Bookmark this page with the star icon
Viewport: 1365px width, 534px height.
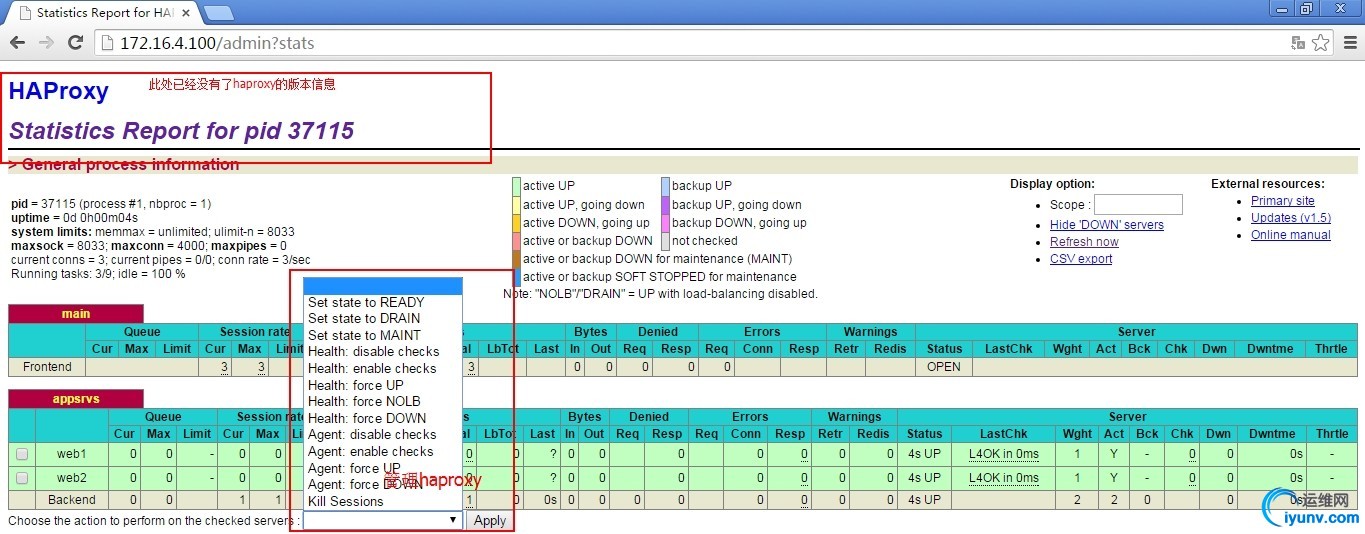(1321, 43)
